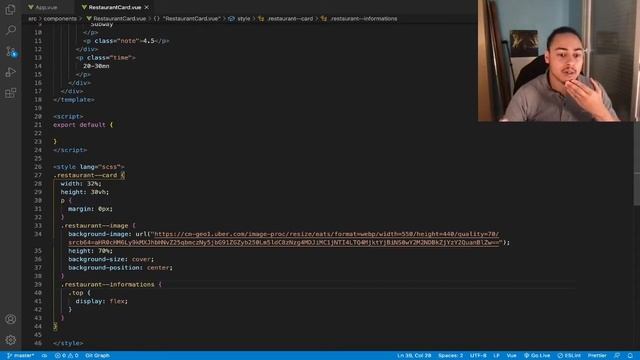This screenshot has height=360, width=640.
Task: Close the RestaurantCard.vue tab
Action: [147, 7]
